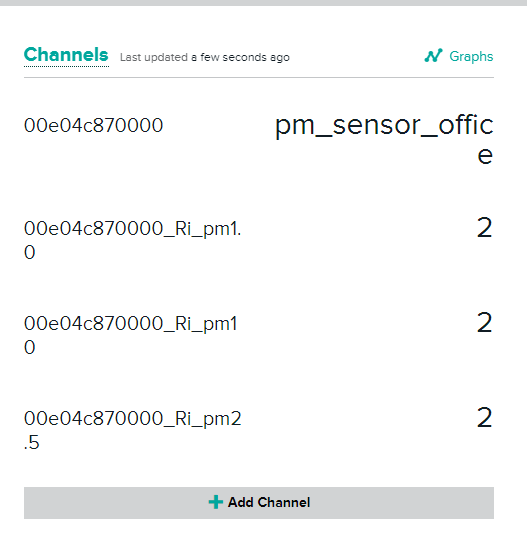Click the green plus icon on Add Channel

[x=216, y=502]
